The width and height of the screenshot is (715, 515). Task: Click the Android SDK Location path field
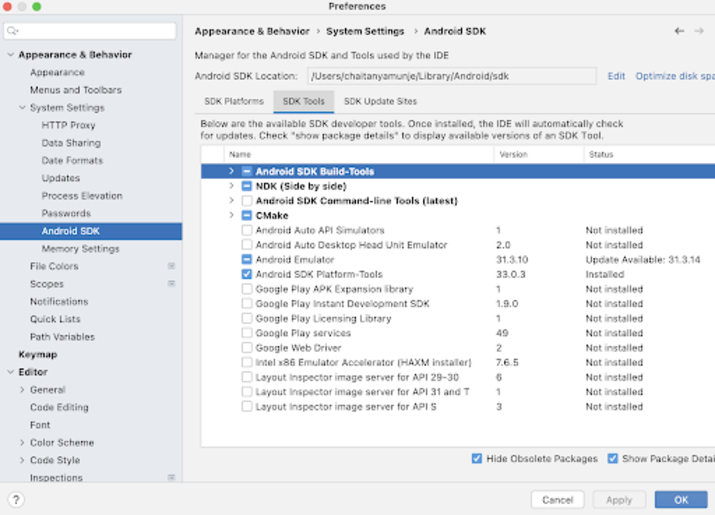450,76
